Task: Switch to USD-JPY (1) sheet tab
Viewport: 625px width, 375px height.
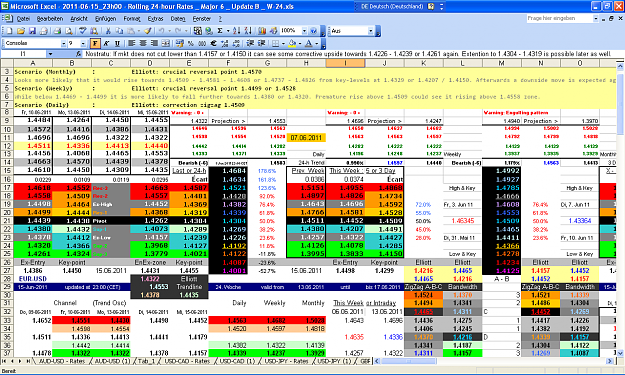Action: [334, 361]
